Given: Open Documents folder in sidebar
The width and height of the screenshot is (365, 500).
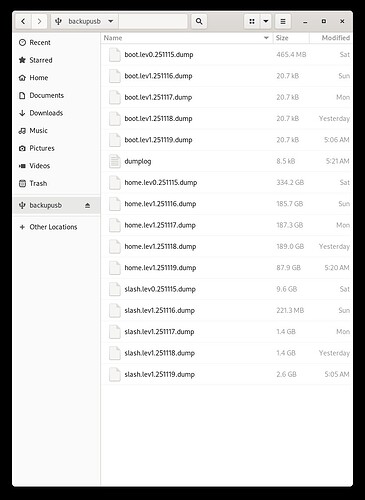Looking at the screenshot, I should click(56, 95).
